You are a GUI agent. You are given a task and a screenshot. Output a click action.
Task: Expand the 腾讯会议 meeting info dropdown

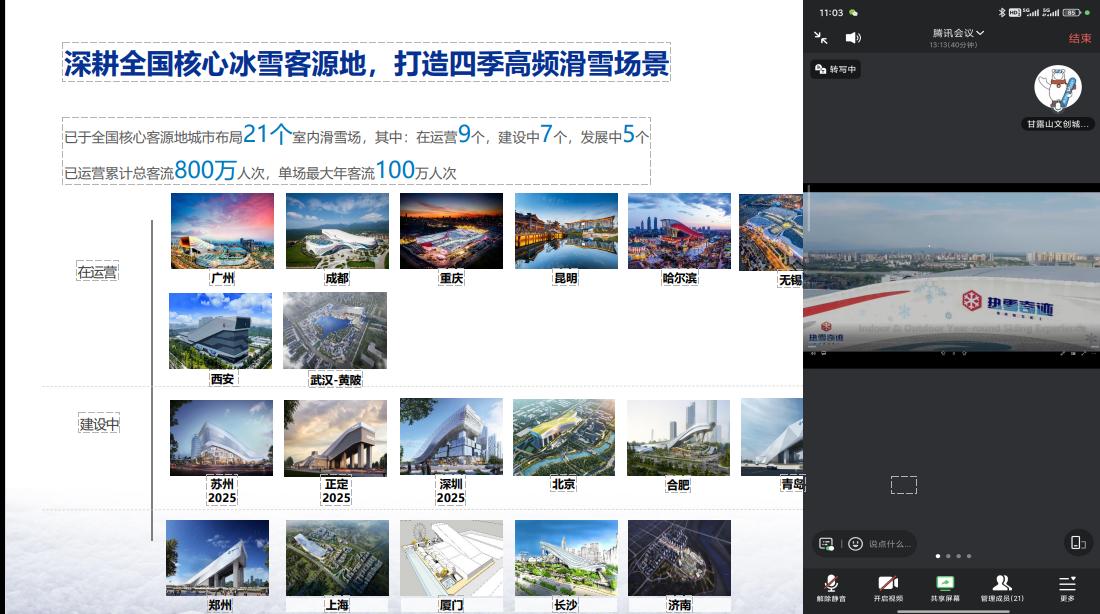tap(957, 33)
